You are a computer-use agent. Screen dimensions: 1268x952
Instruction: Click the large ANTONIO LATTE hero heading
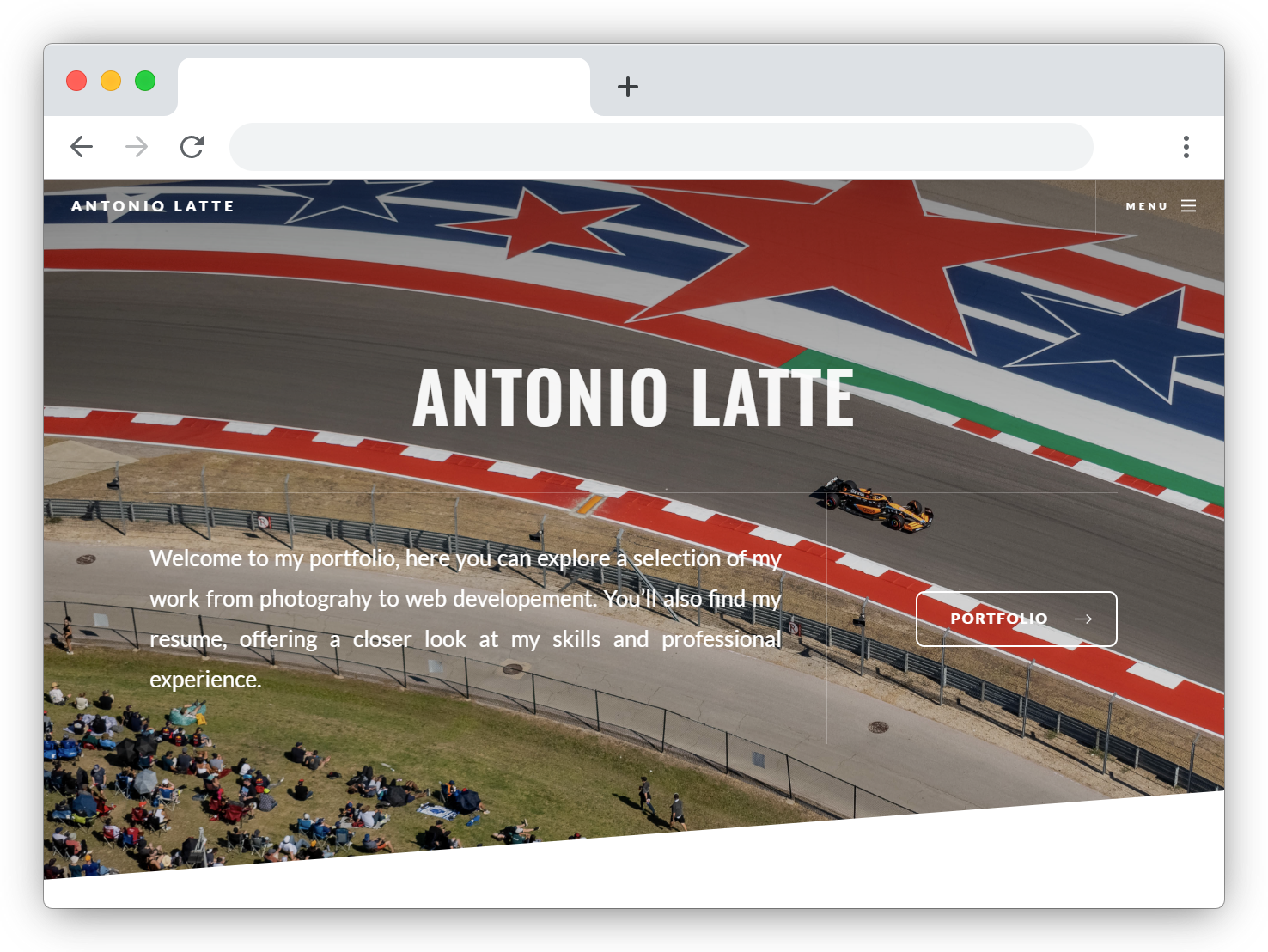(x=633, y=398)
